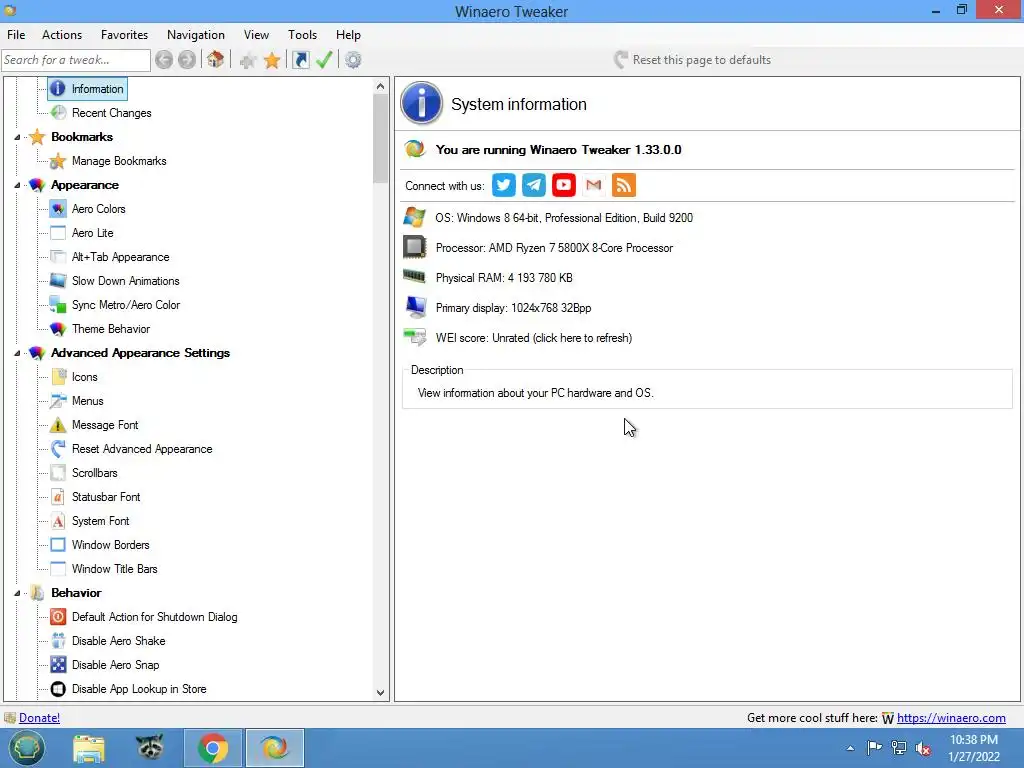1024x768 pixels.
Task: Select Alt+Tab Appearance tree item
Action: (121, 257)
